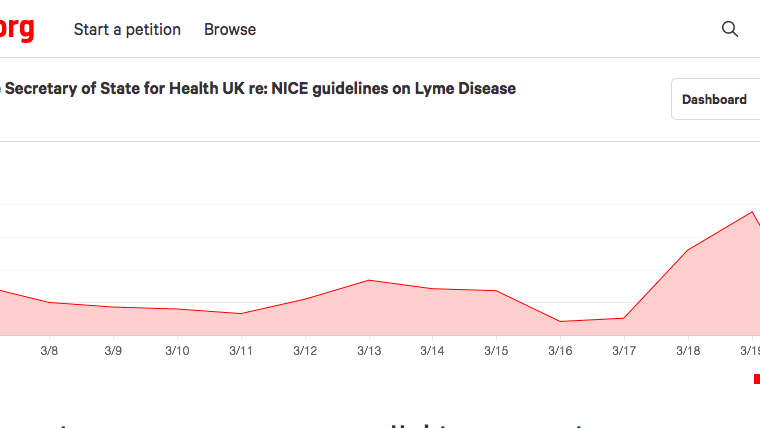This screenshot has height=428, width=760.
Task: Open the Dashboard button
Action: point(714,99)
